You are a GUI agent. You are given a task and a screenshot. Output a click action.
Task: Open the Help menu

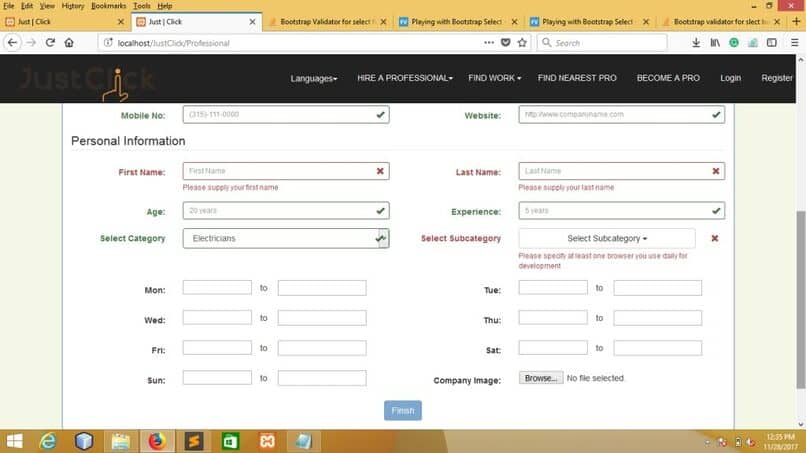pyautogui.click(x=164, y=6)
